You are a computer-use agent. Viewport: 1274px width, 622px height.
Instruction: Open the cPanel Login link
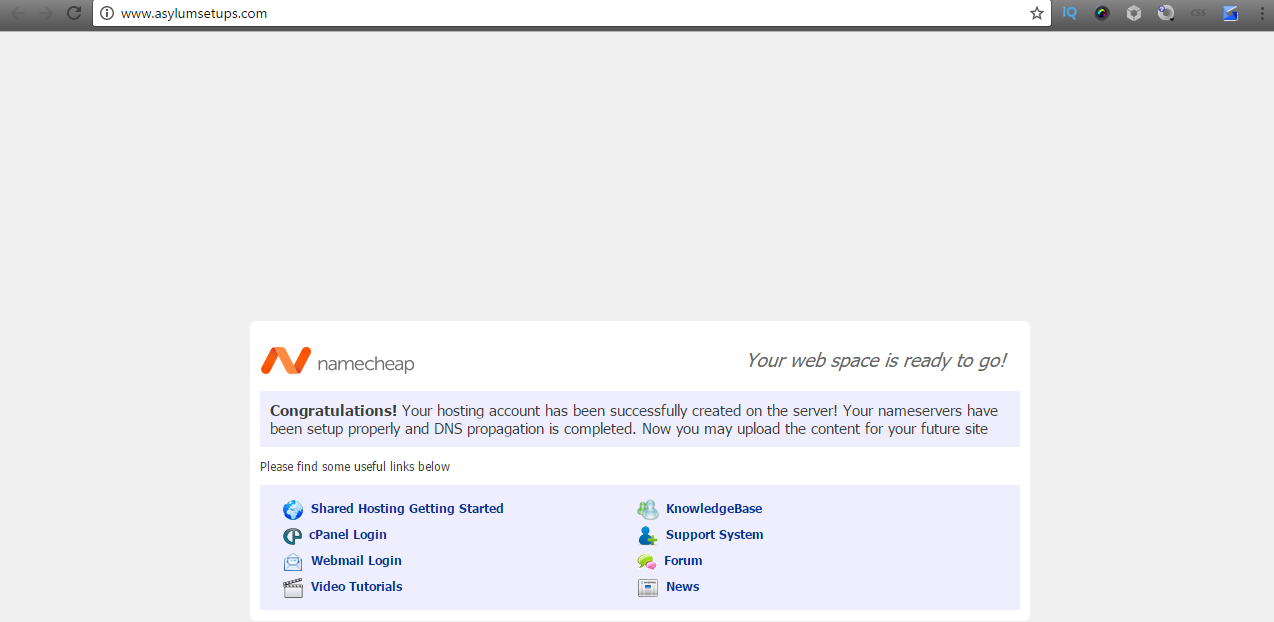click(348, 535)
